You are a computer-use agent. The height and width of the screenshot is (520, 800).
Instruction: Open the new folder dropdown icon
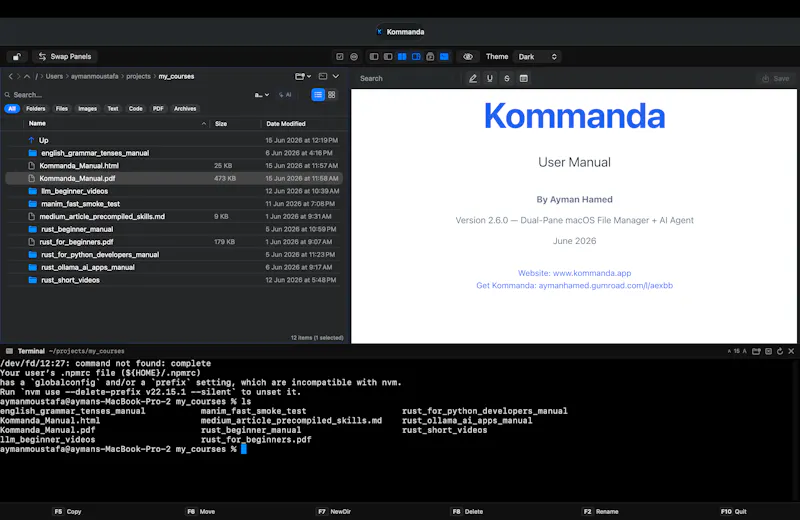[303, 77]
